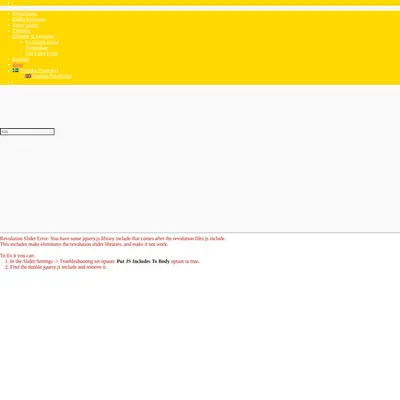Open the fourth link in the yellow menu
Screen dimensions: 400x400
tap(21, 31)
